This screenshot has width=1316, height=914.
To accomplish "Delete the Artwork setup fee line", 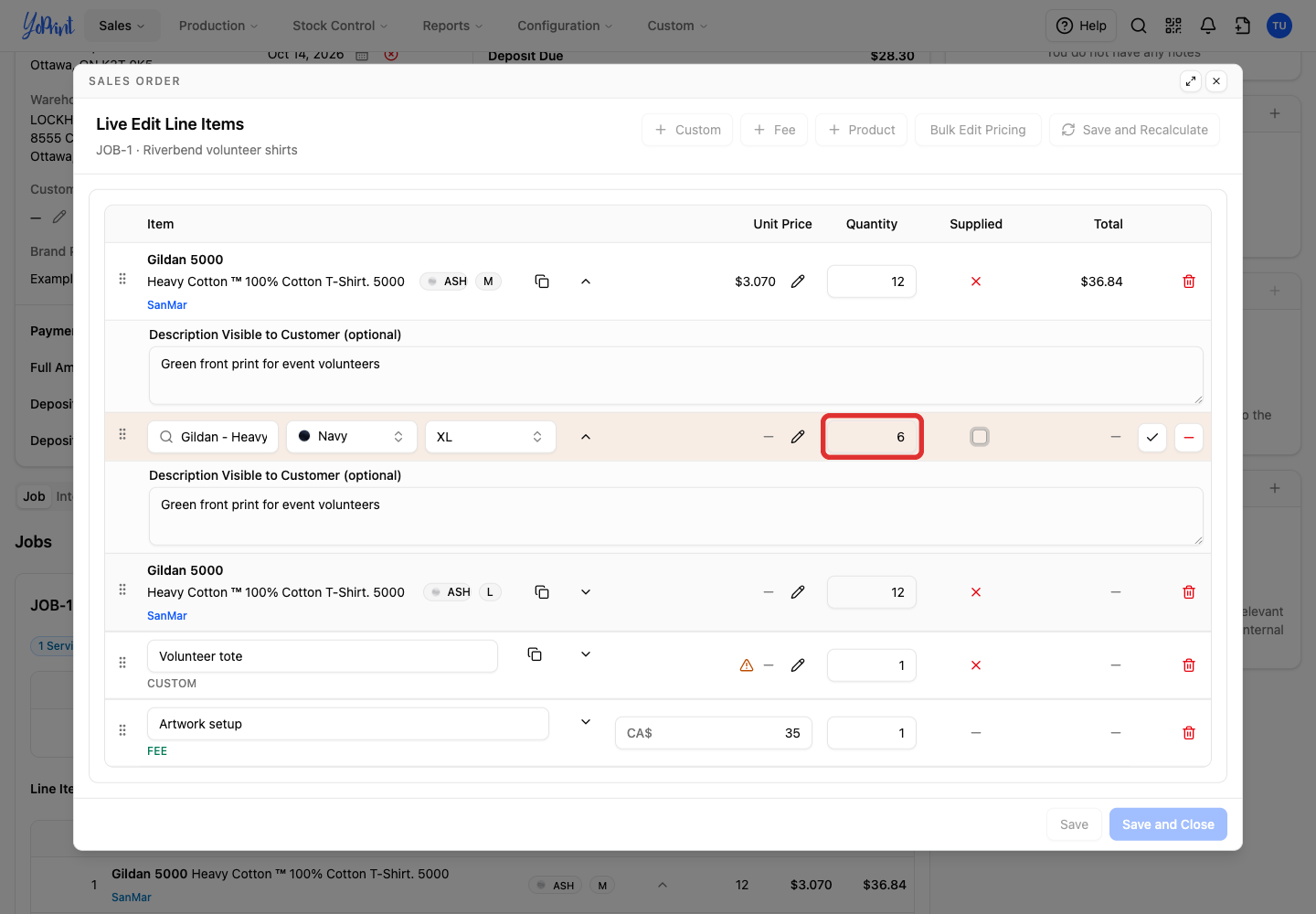I will [1189, 733].
